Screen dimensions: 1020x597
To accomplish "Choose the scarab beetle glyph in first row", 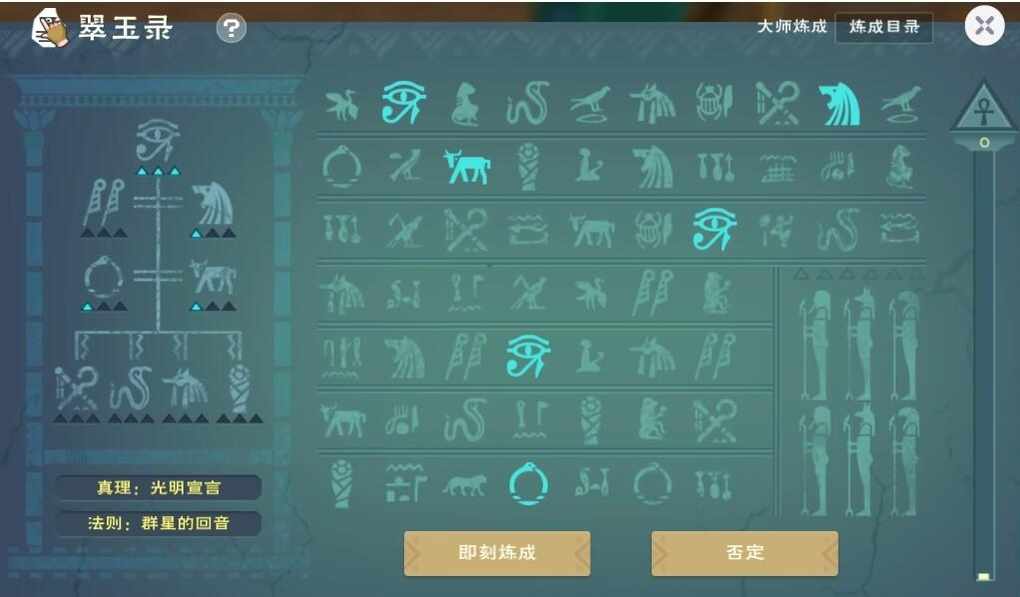I will pos(714,102).
